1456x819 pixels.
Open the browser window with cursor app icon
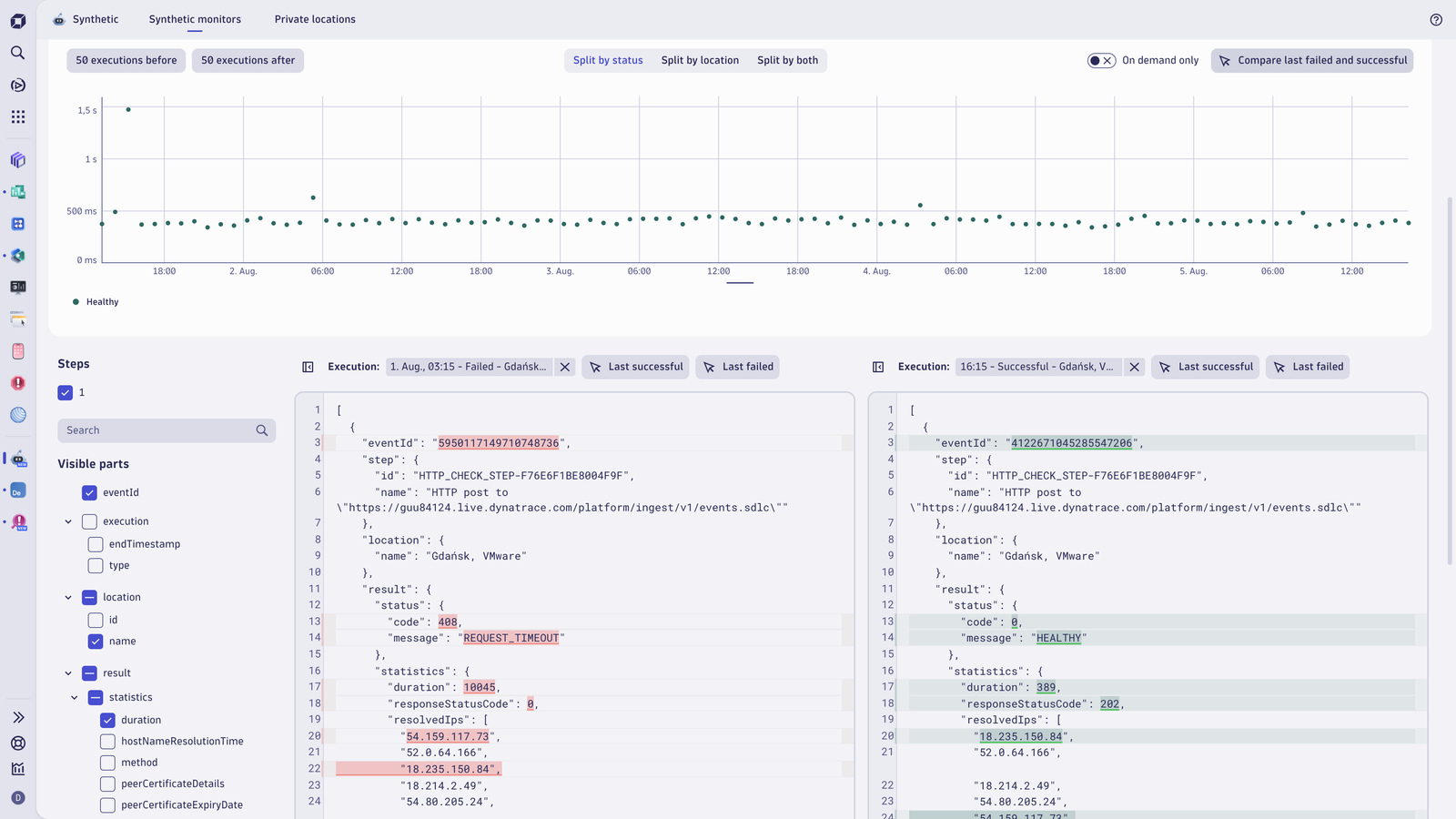click(17, 319)
